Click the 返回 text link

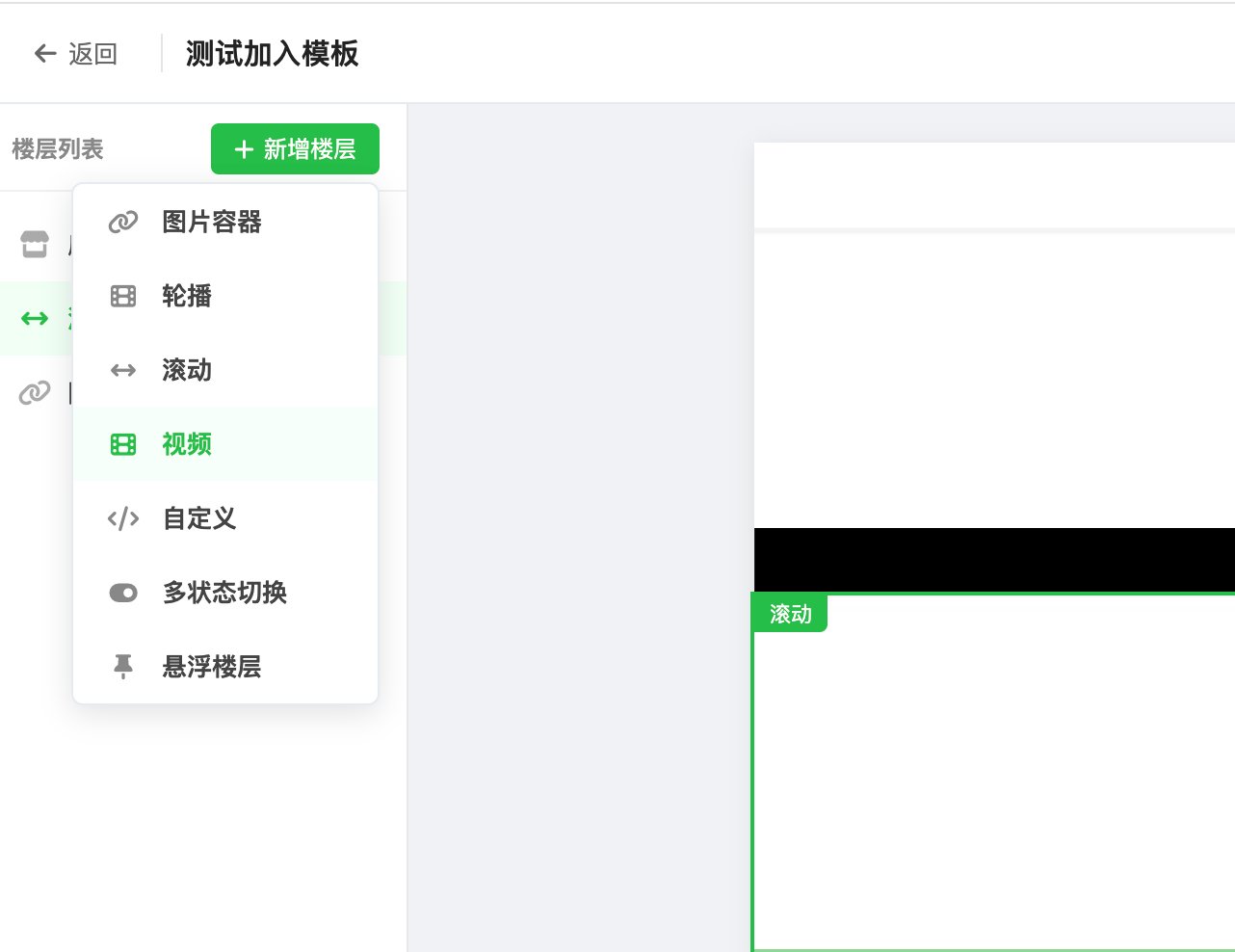(x=93, y=53)
